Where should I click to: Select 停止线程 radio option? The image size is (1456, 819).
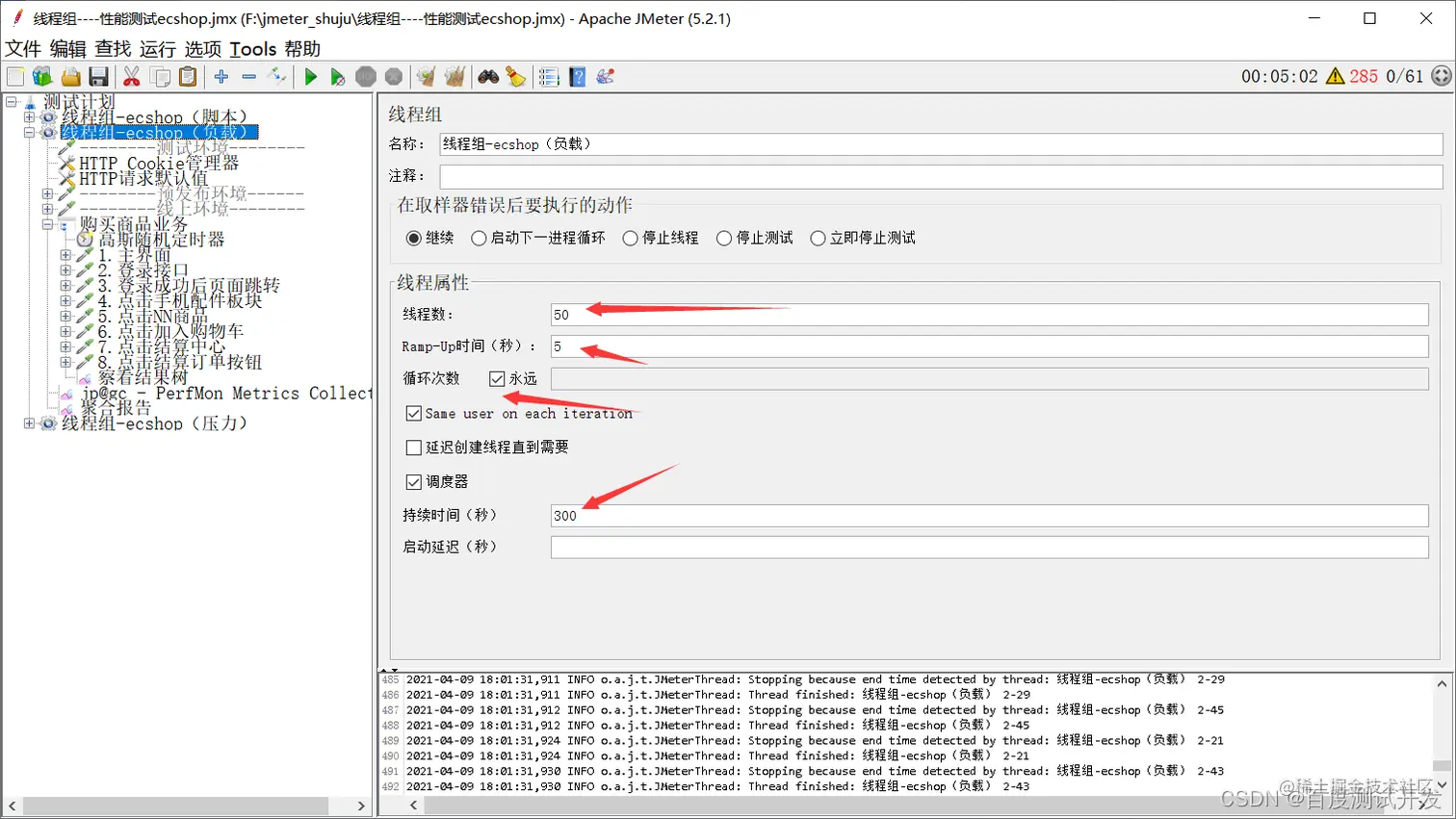(x=630, y=238)
